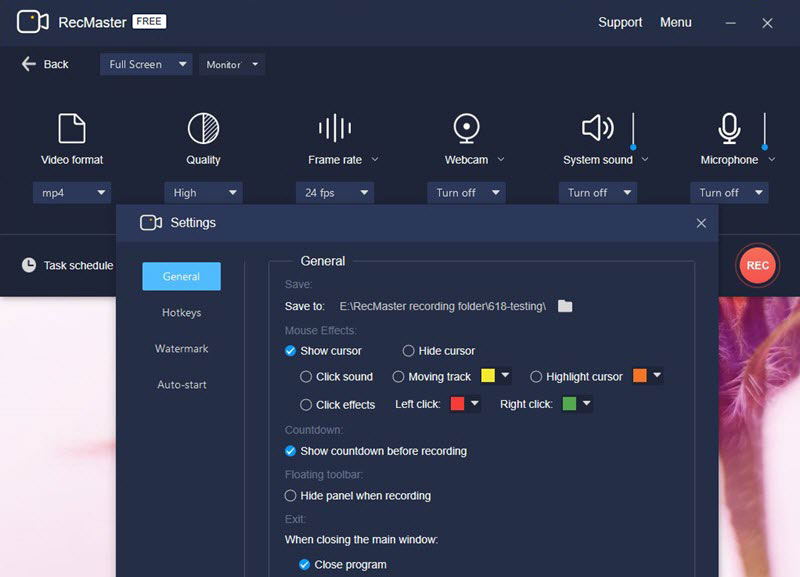Select the Show cursor option
The height and width of the screenshot is (577, 800).
tap(290, 351)
